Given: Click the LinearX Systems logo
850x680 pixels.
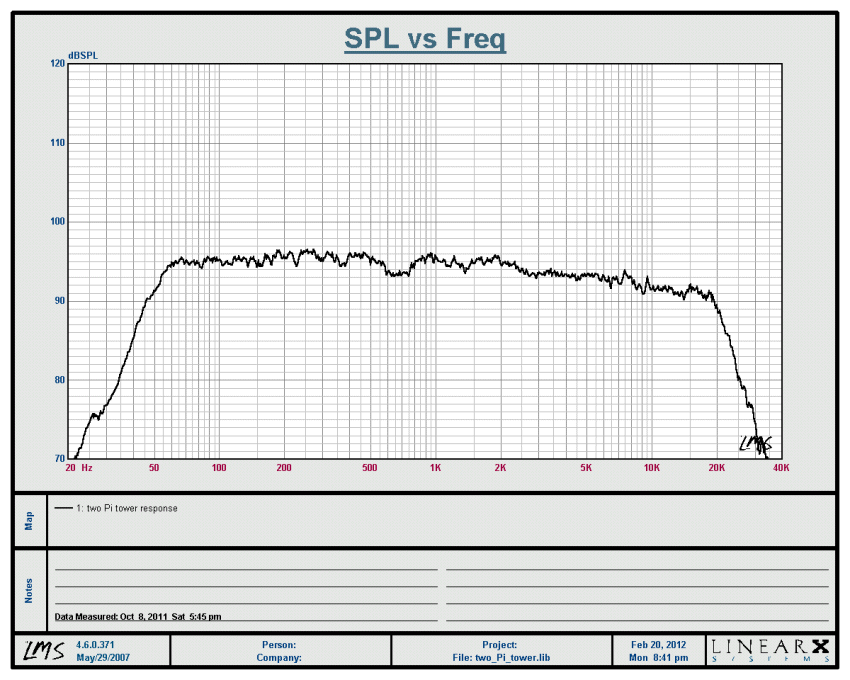Looking at the screenshot, I should point(771,651).
